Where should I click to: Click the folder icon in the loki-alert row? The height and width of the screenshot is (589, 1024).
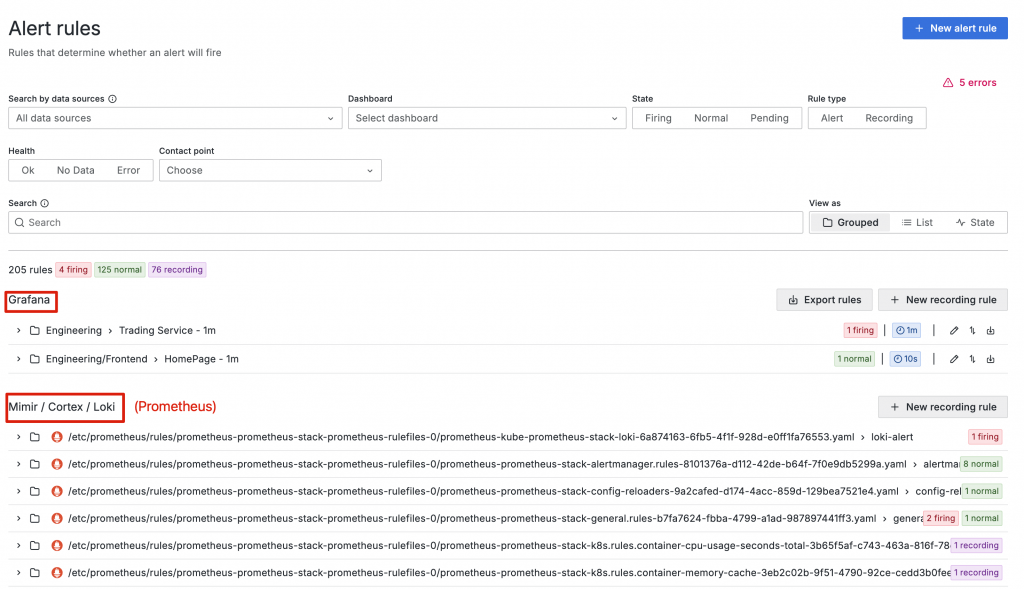tap(35, 437)
